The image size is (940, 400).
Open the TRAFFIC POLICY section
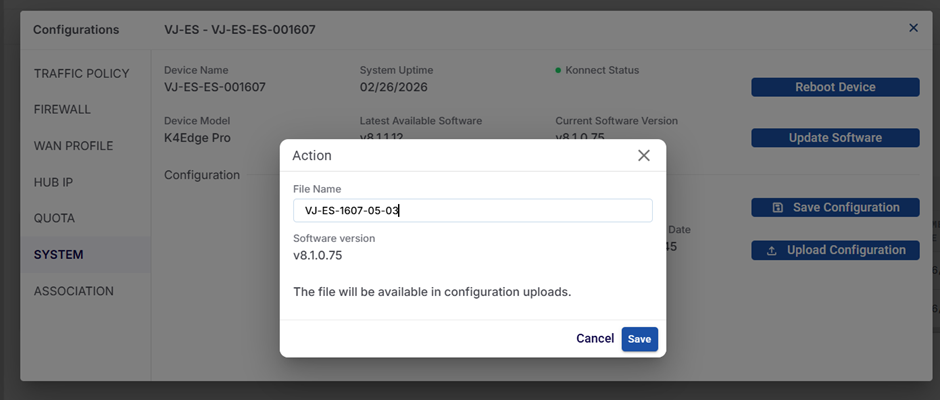pyautogui.click(x=82, y=74)
